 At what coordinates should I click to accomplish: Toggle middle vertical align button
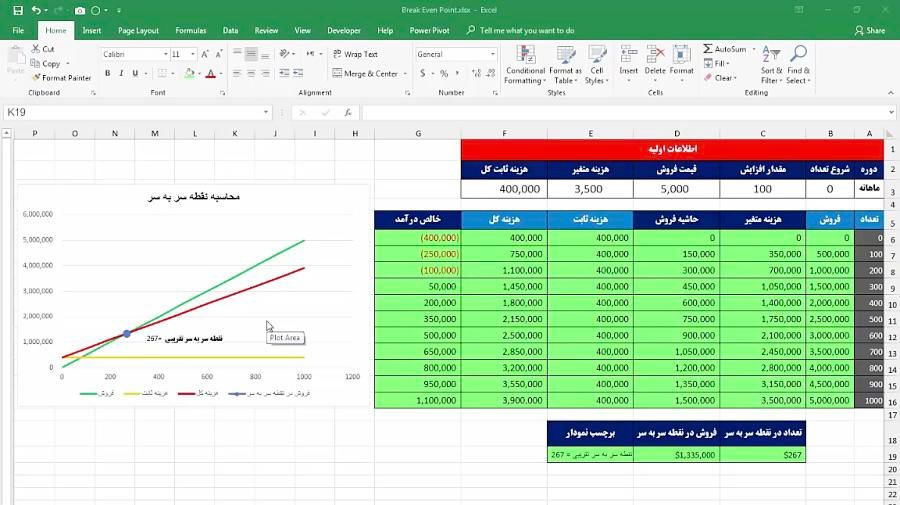(251, 54)
